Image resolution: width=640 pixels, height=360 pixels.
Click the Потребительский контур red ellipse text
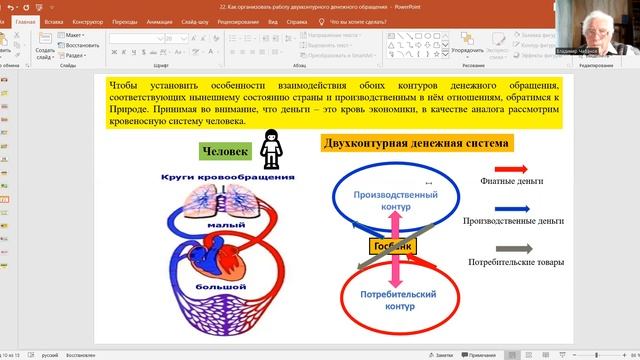click(x=398, y=300)
